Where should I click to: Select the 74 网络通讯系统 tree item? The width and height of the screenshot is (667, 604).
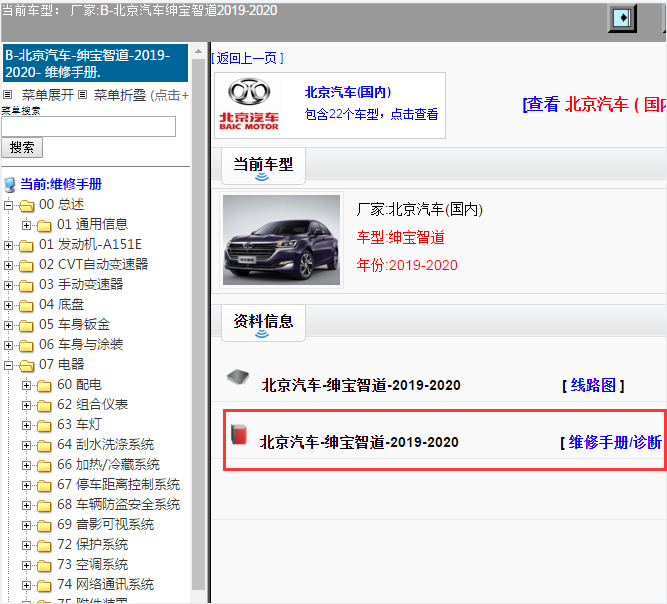[105, 585]
